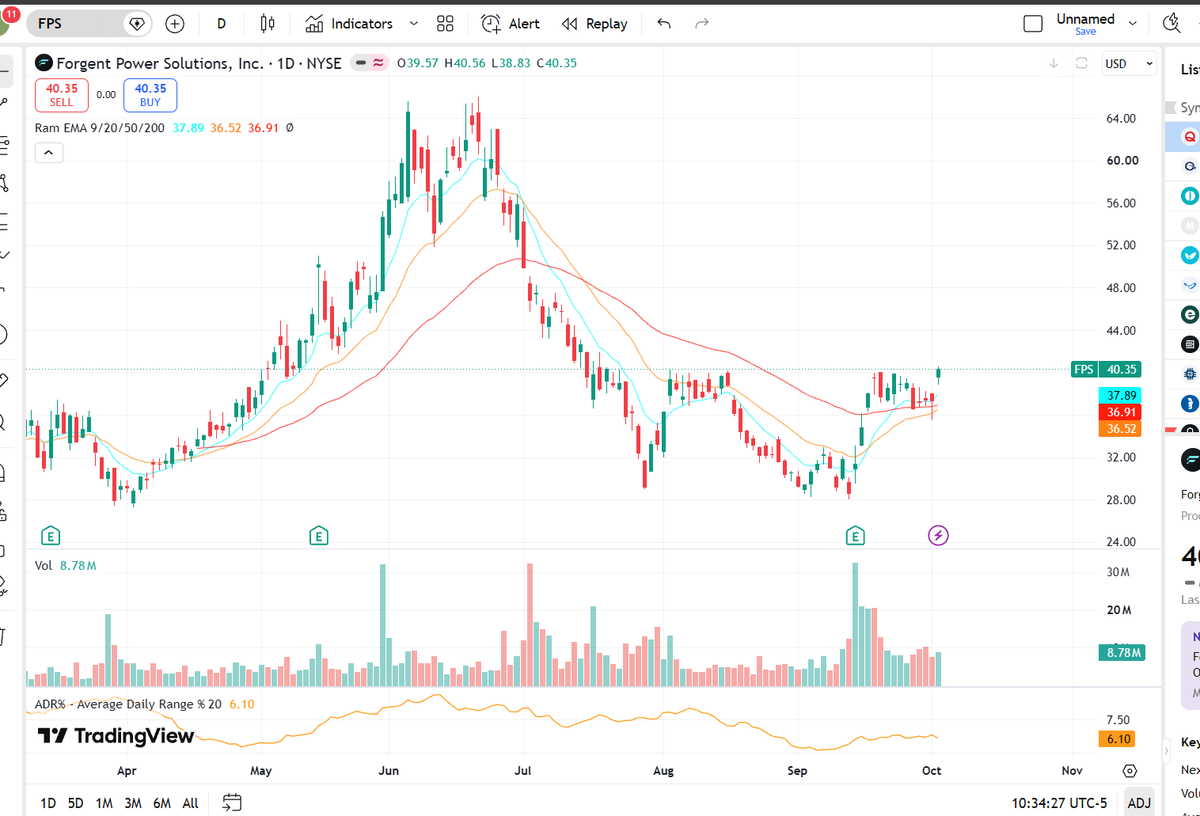This screenshot has height=816, width=1200.
Task: Open the indicator templates grid icon
Action: (x=445, y=23)
